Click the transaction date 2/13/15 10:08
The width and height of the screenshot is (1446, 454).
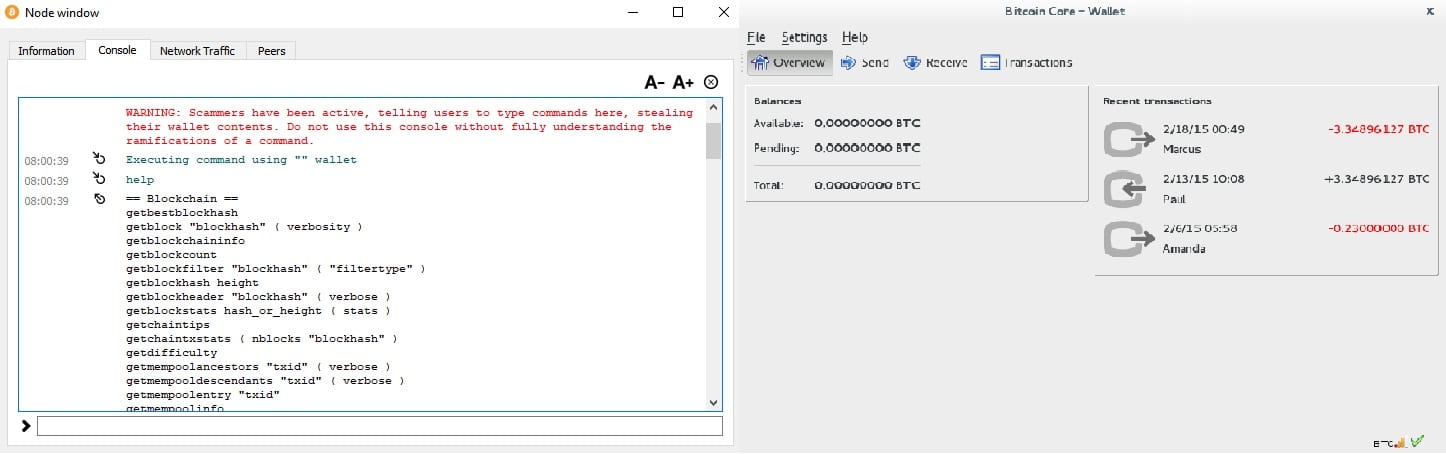pyautogui.click(x=1203, y=179)
